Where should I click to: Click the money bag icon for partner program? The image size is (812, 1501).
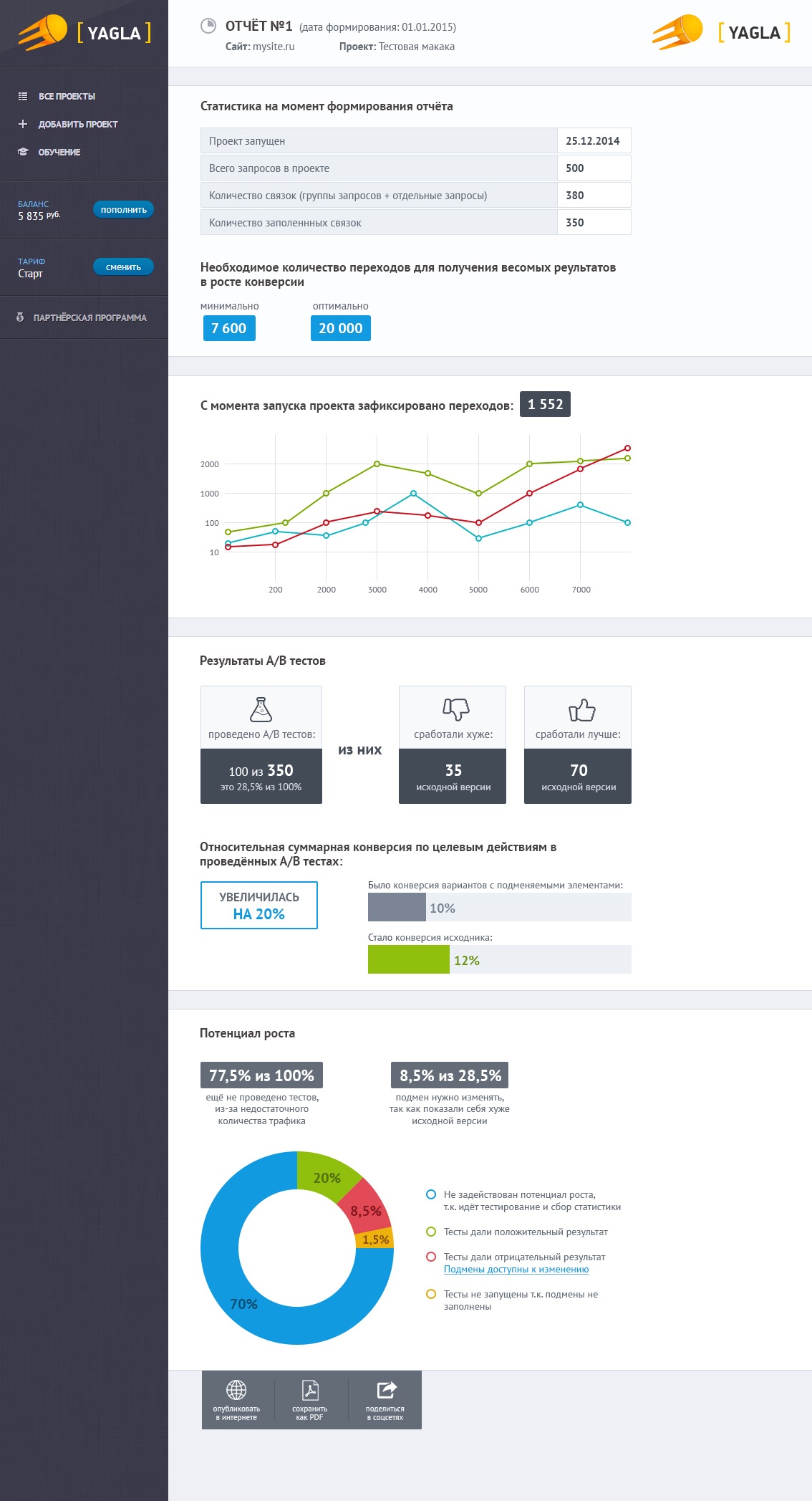20,317
